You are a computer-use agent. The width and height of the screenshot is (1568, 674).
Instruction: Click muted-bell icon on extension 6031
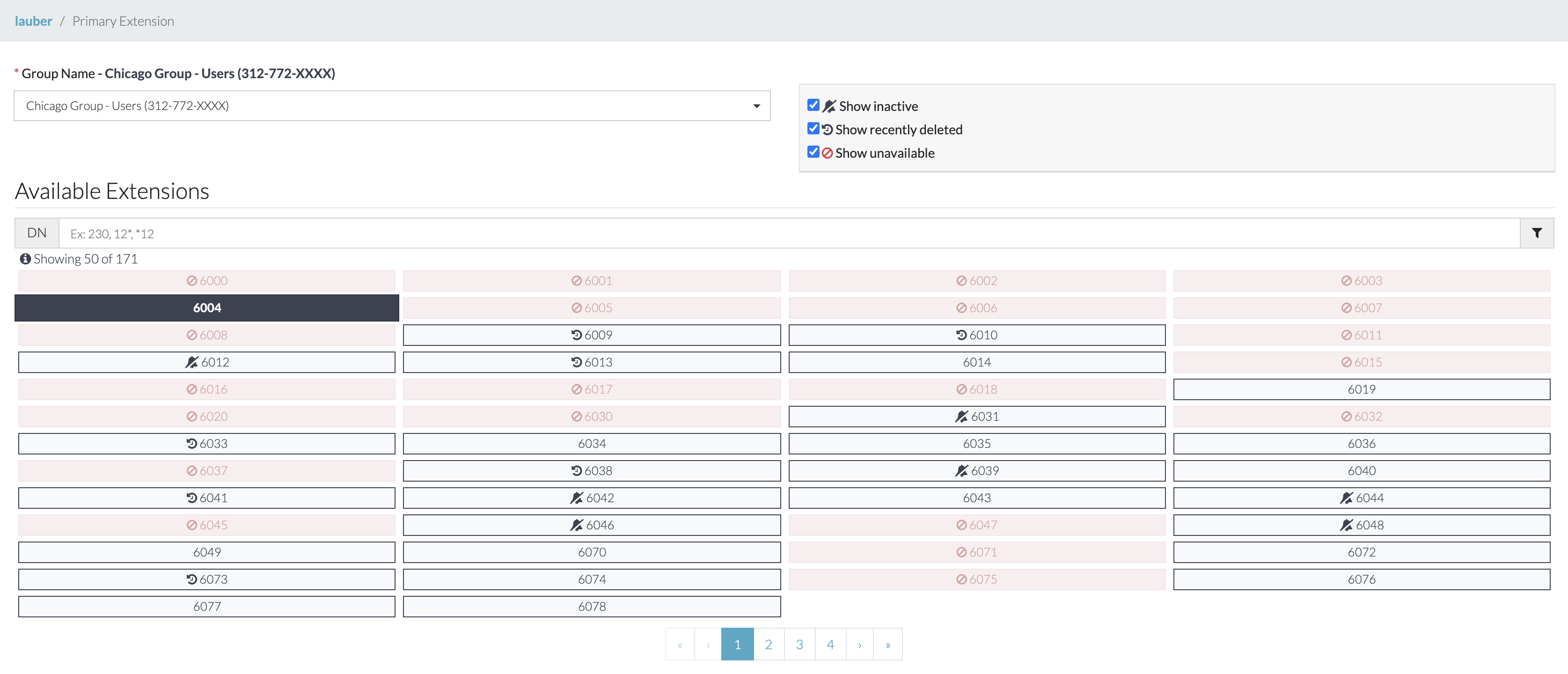[x=962, y=417]
